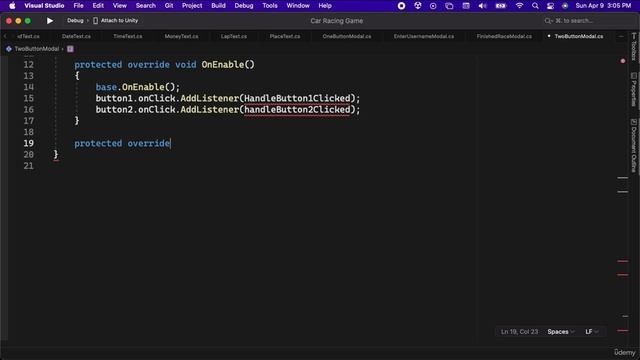
Task: Switch to the EnterUsernameModal.cs tab
Action: 424,36
